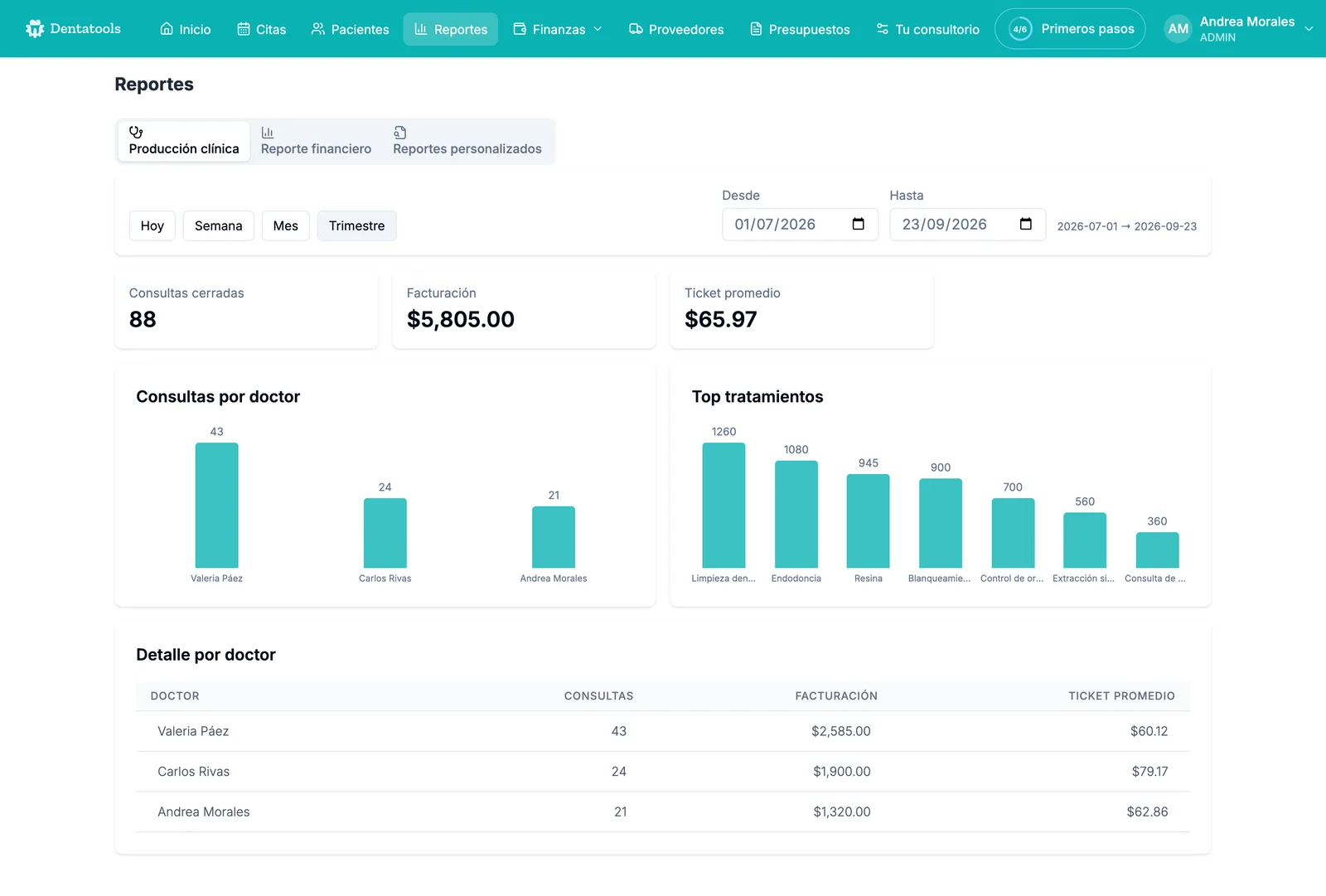Click the Valeria Páez bar in chart
Image resolution: width=1326 pixels, height=896 pixels.
click(x=217, y=505)
